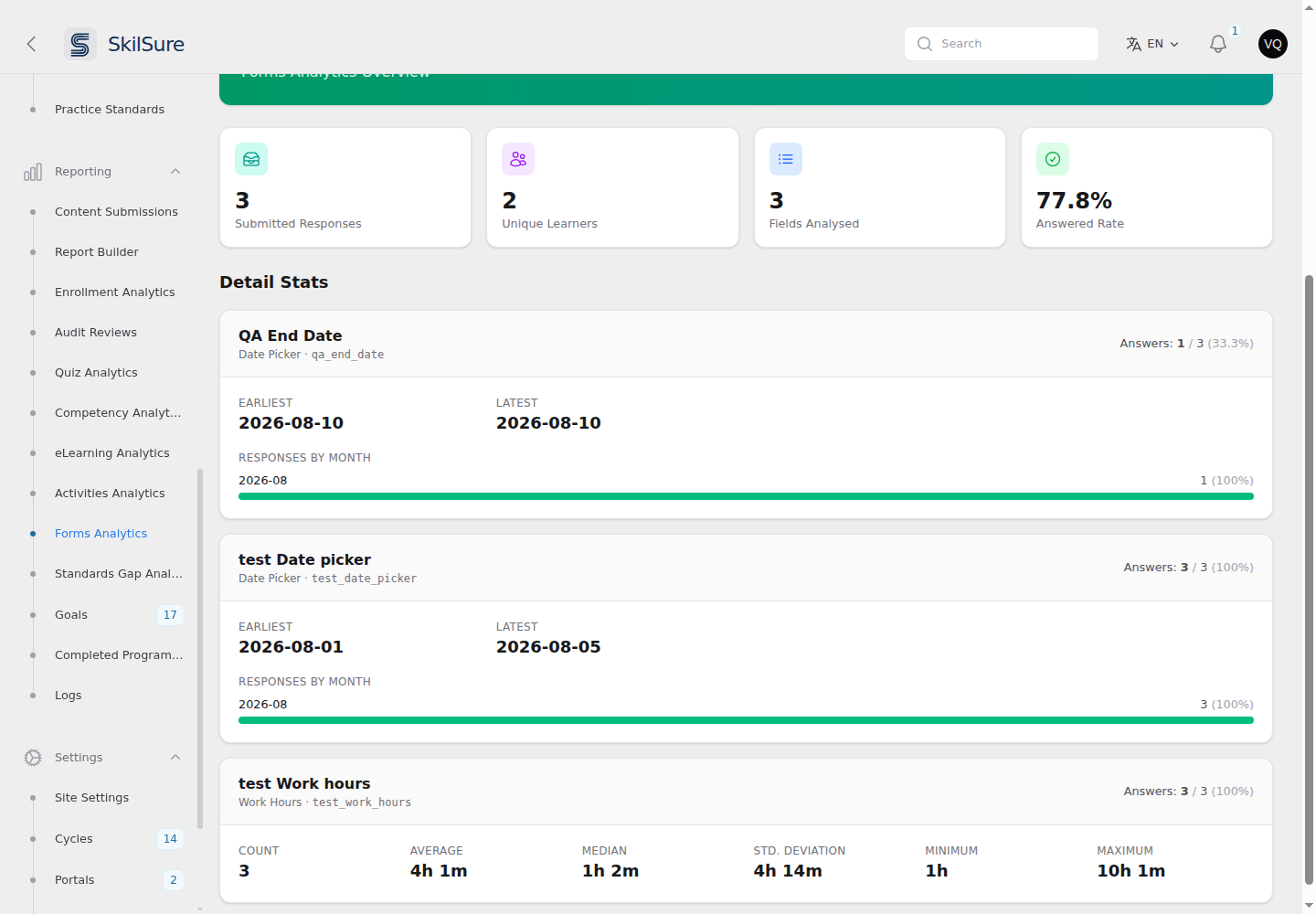Click the QA End Date heading
Viewport: 1316px width, 914px height.
[x=291, y=336]
